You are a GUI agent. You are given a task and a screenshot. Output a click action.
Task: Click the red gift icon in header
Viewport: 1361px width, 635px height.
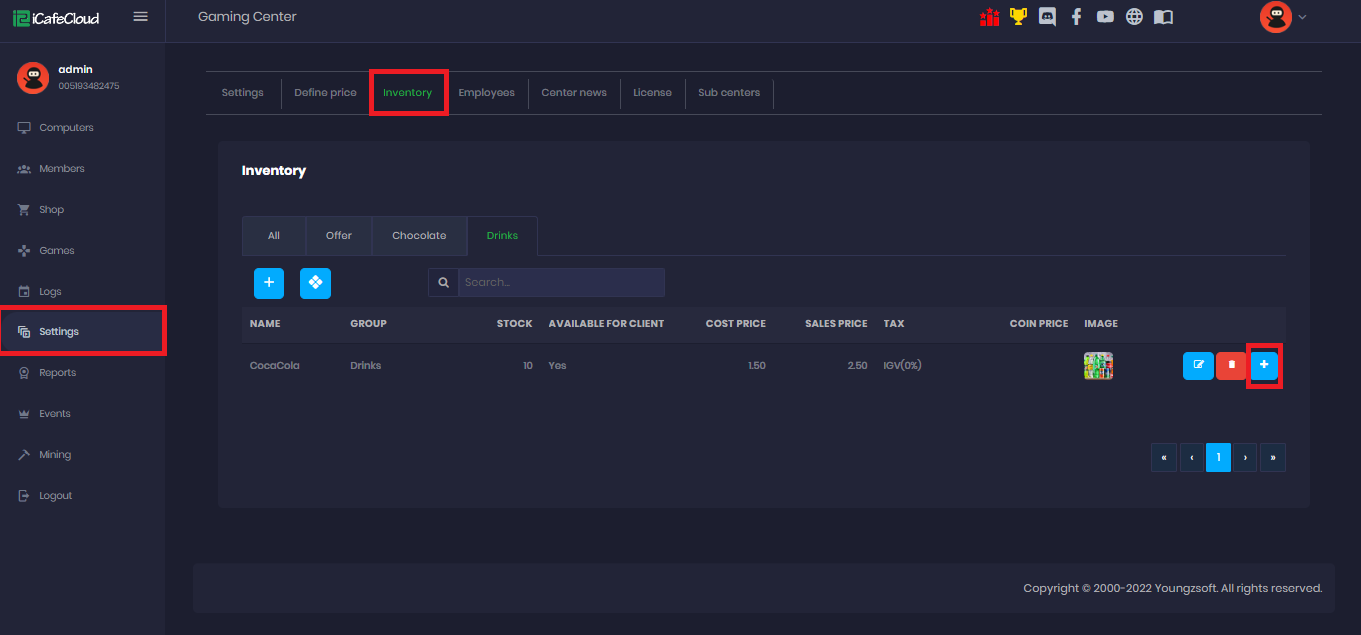pos(989,17)
